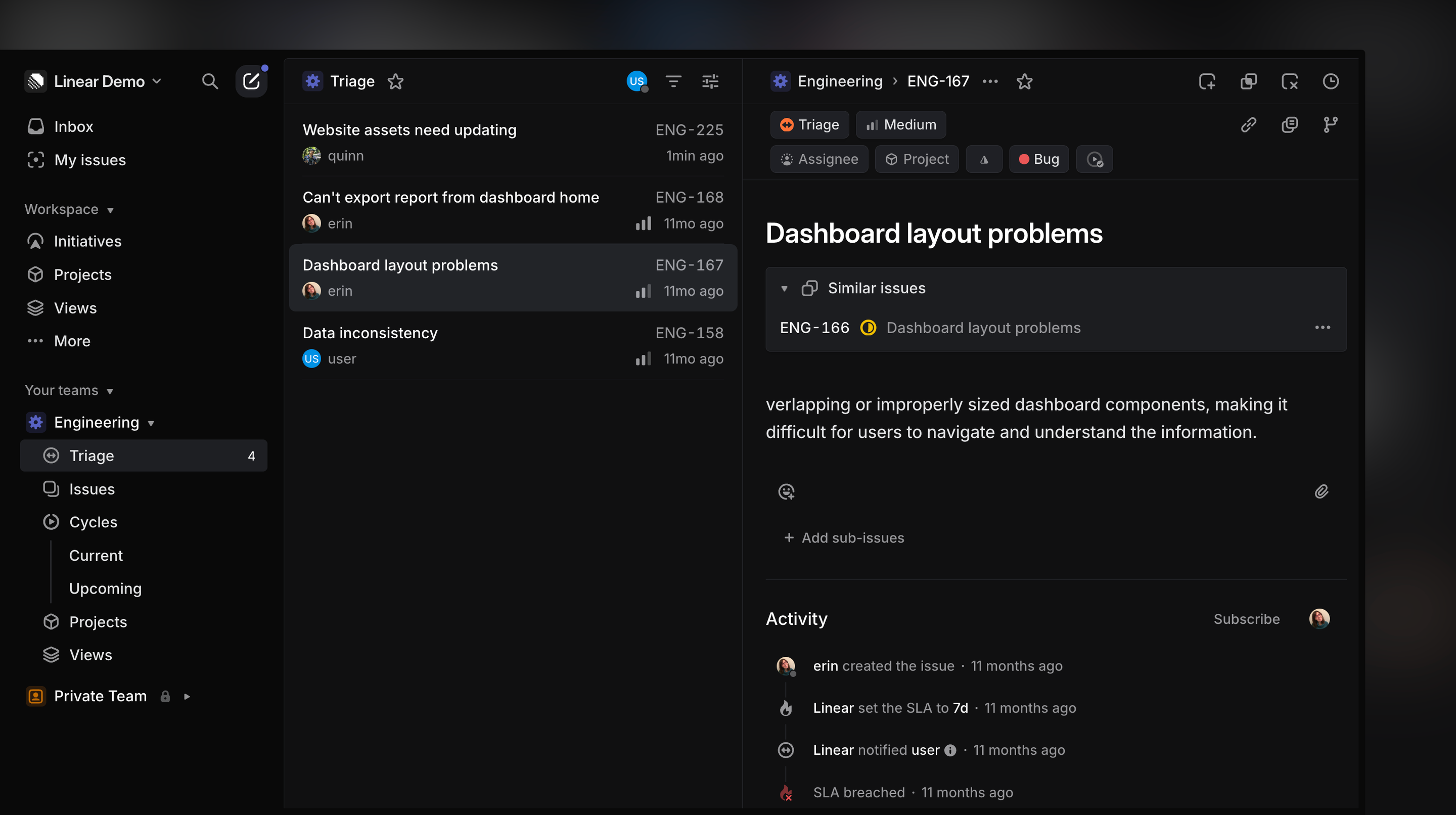Copy issue link icon
This screenshot has height=815, width=1456.
[x=1249, y=125]
